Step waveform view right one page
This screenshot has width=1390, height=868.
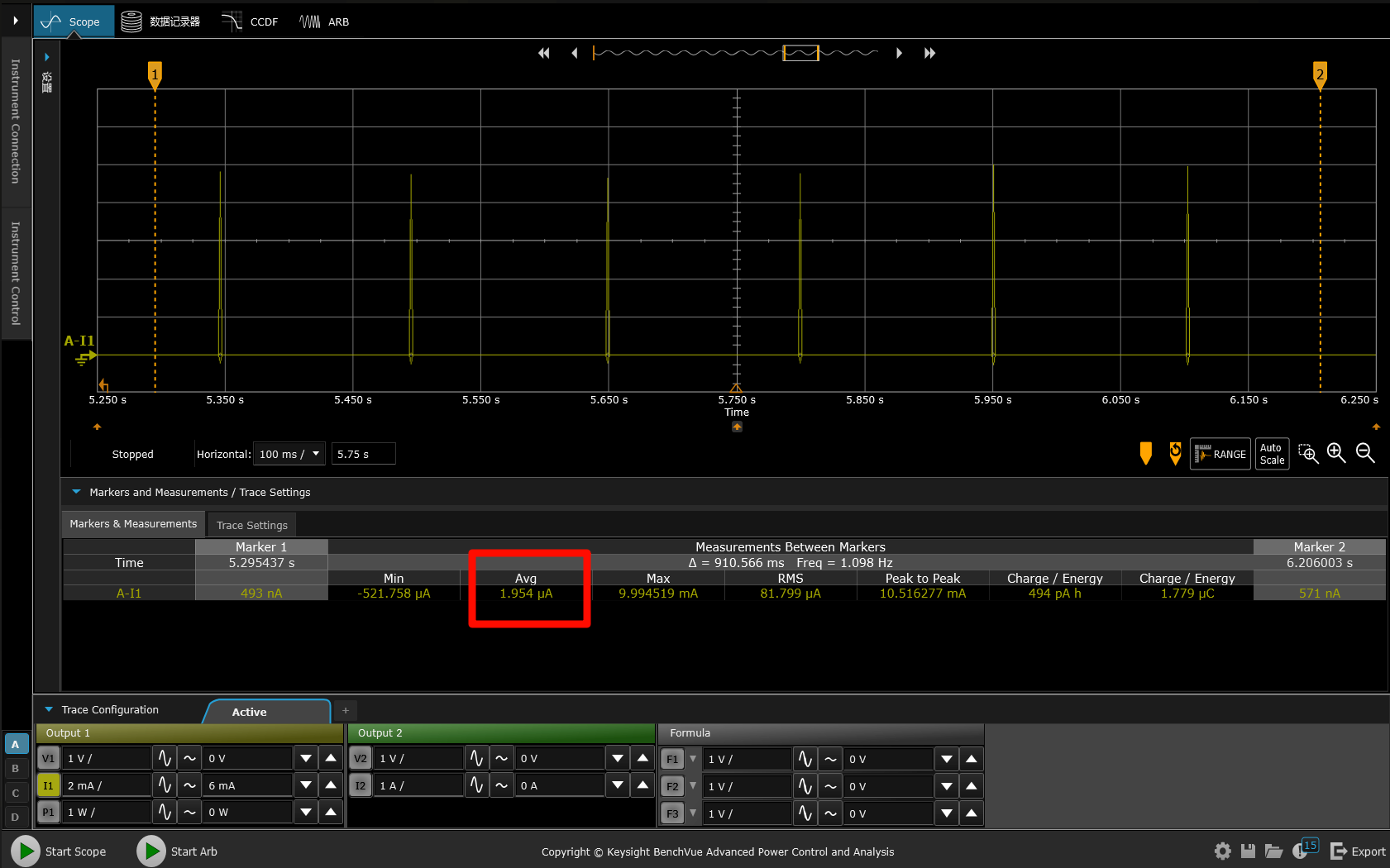[899, 53]
